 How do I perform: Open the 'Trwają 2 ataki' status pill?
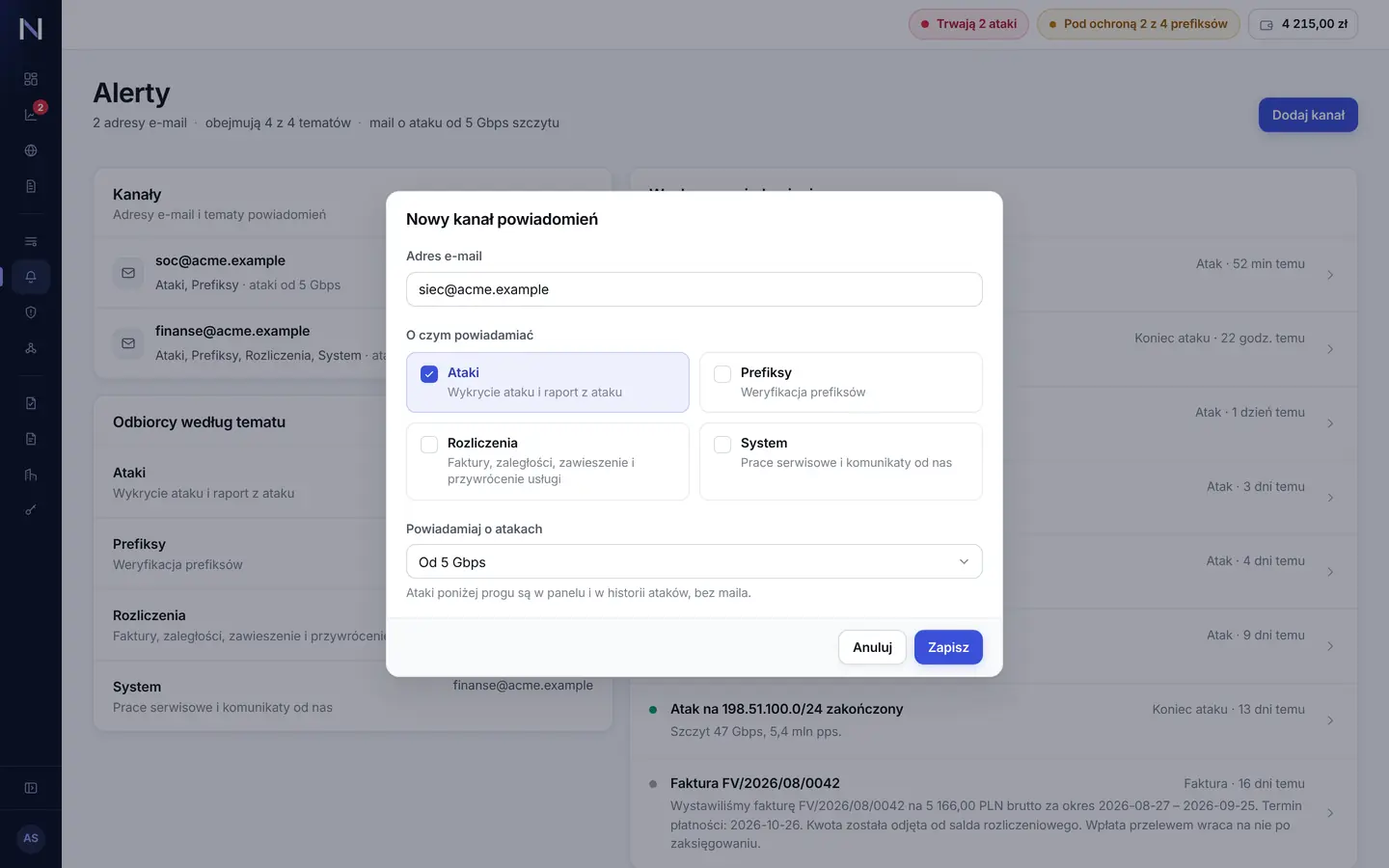click(968, 24)
